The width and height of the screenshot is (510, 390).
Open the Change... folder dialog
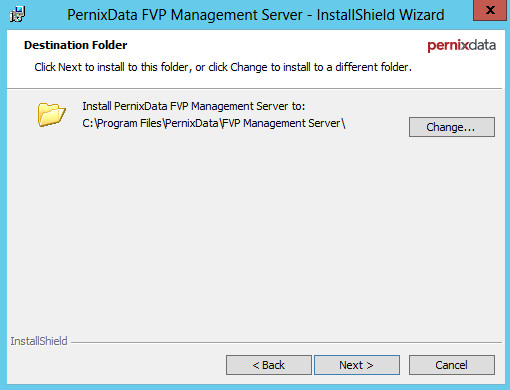(452, 127)
